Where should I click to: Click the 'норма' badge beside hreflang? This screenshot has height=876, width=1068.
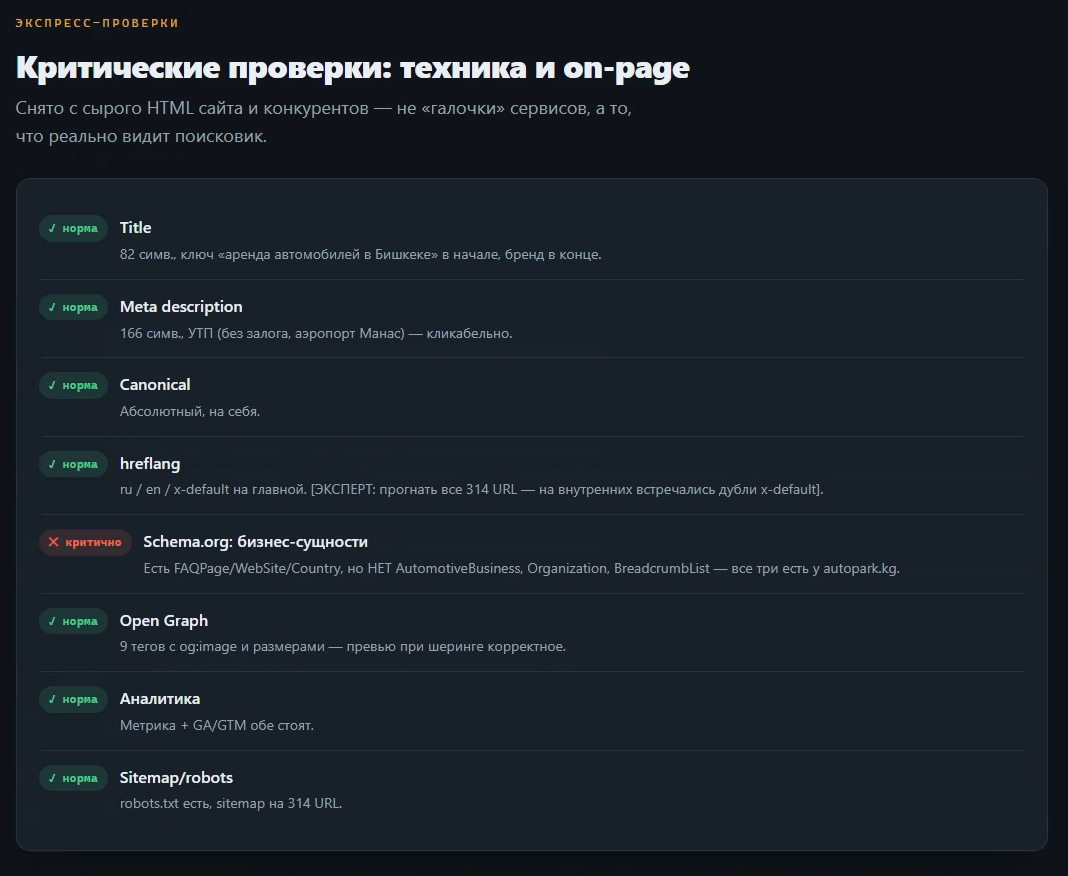(x=74, y=465)
